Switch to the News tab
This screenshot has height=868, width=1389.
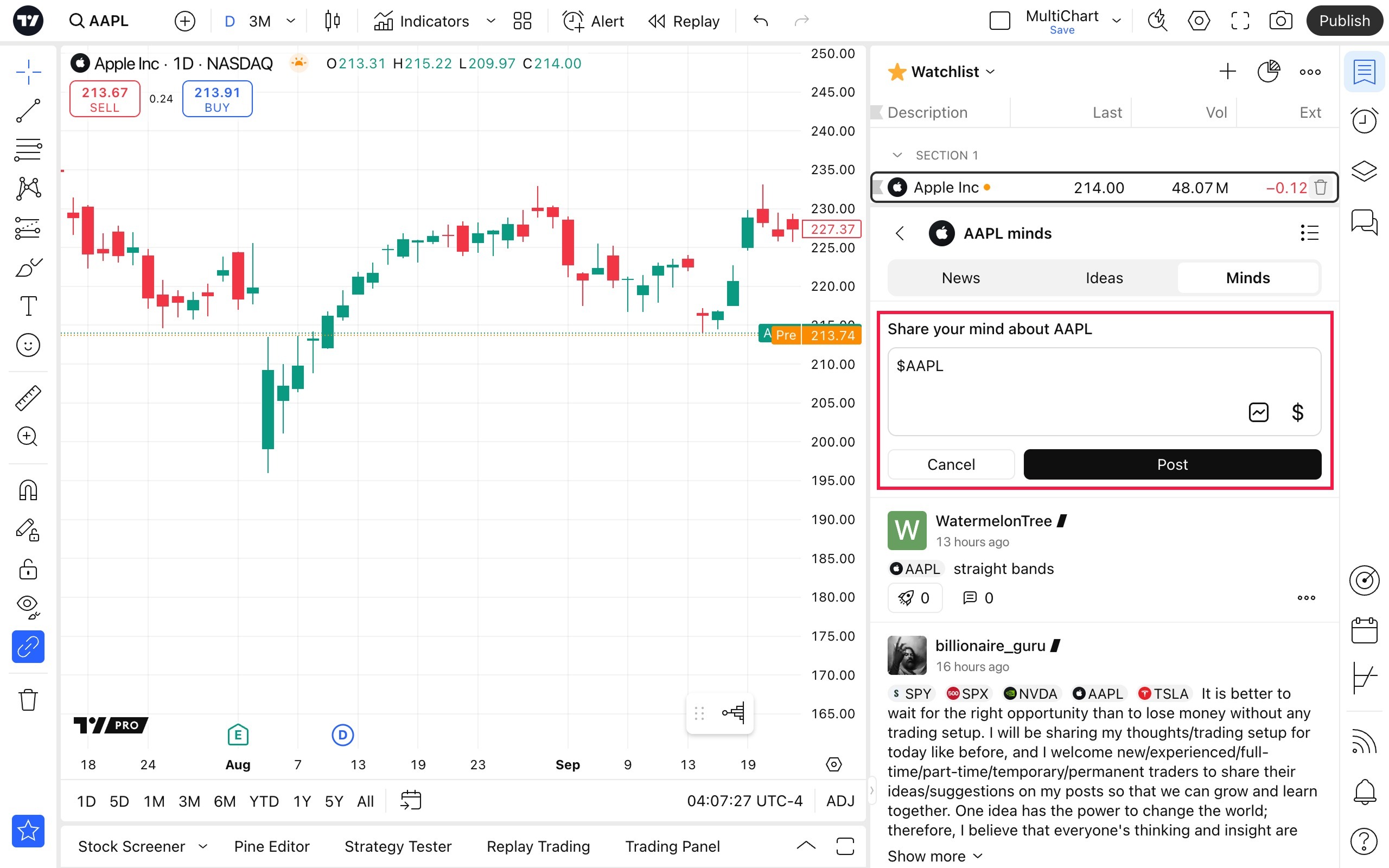click(960, 278)
